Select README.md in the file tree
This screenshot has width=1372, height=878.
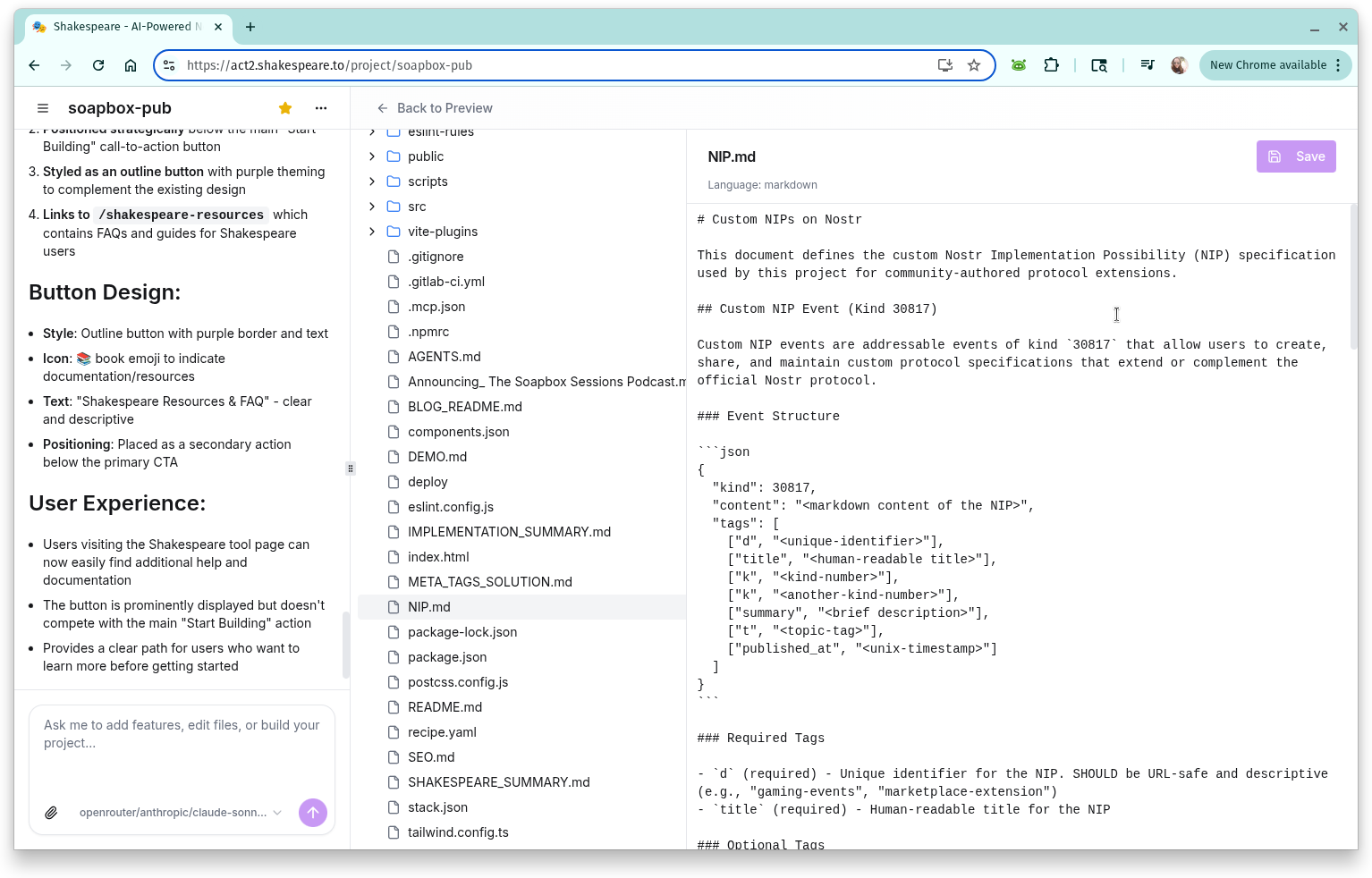pos(445,706)
